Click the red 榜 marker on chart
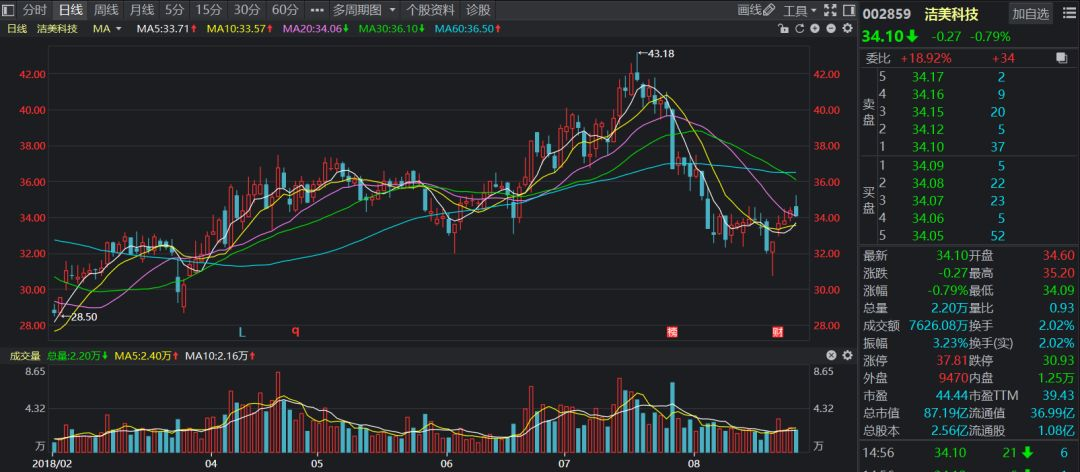This screenshot has width=1080, height=472. (672, 331)
